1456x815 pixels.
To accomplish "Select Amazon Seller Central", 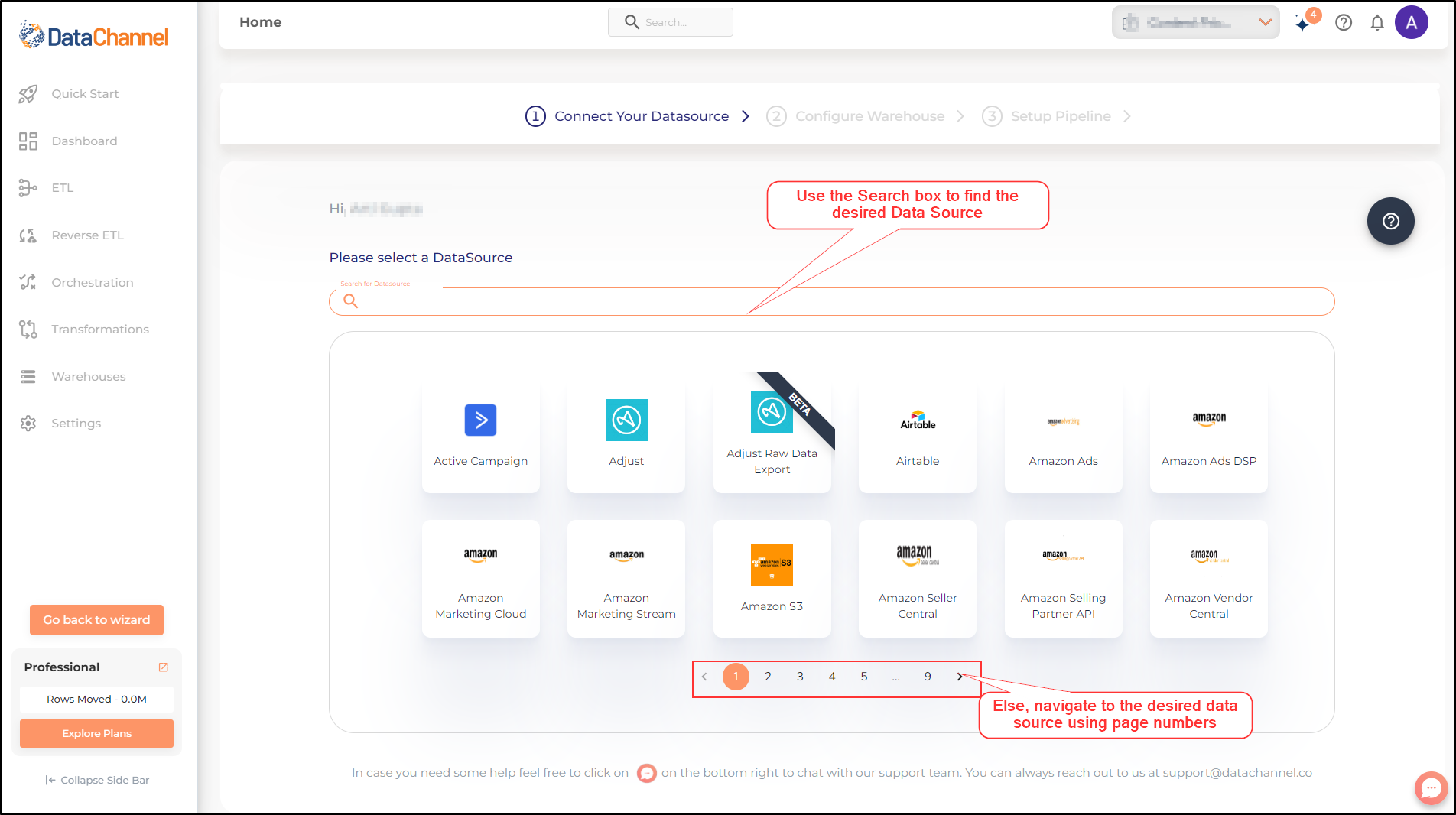I will point(918,579).
